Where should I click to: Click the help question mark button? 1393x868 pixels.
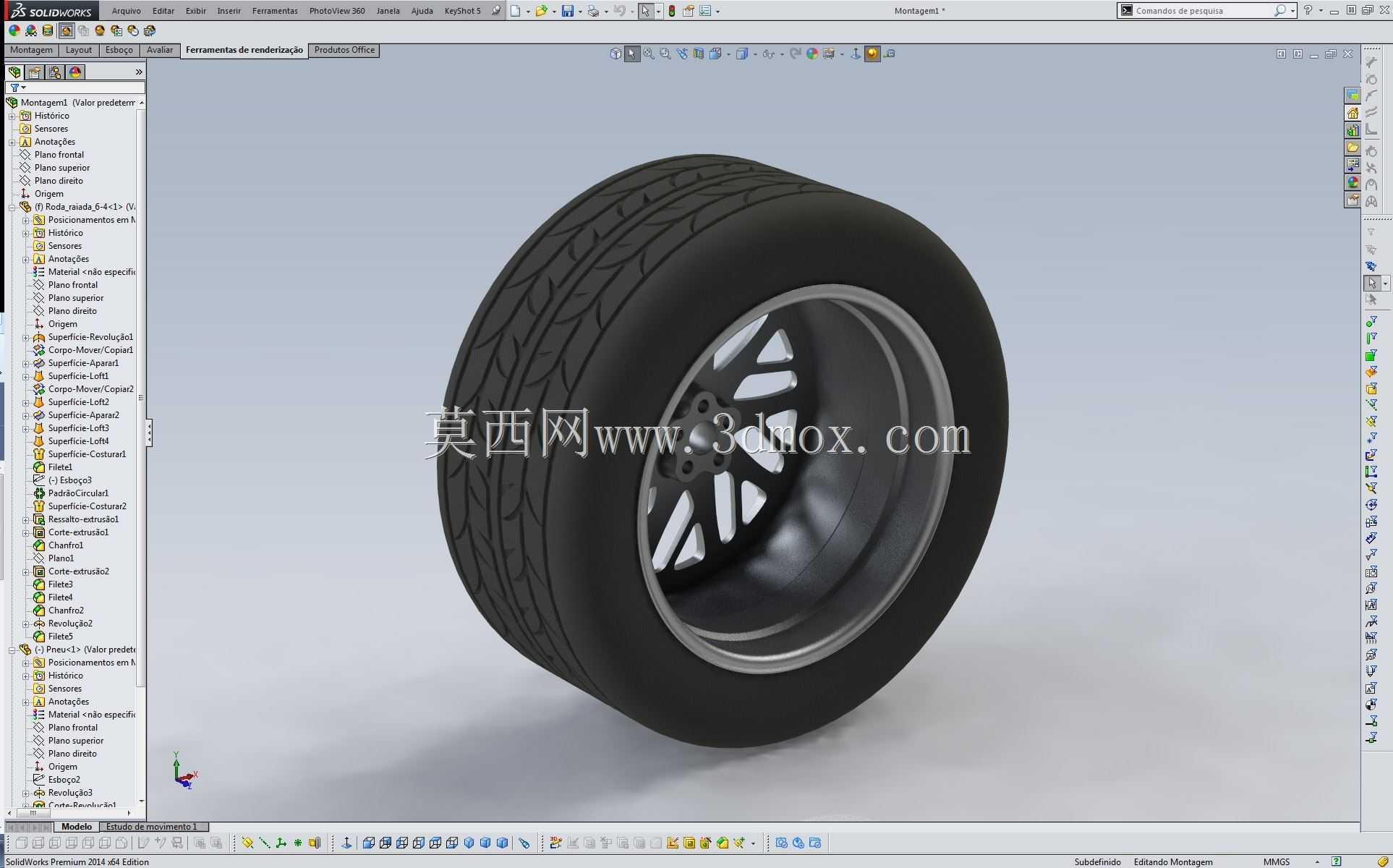pyautogui.click(x=1308, y=11)
